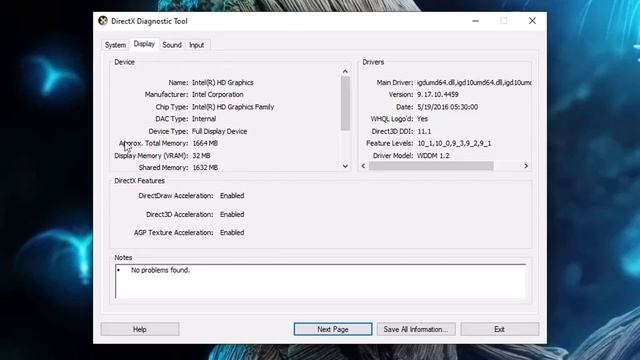Click the Next Page button
Screen dimensions: 640x360
333,329
